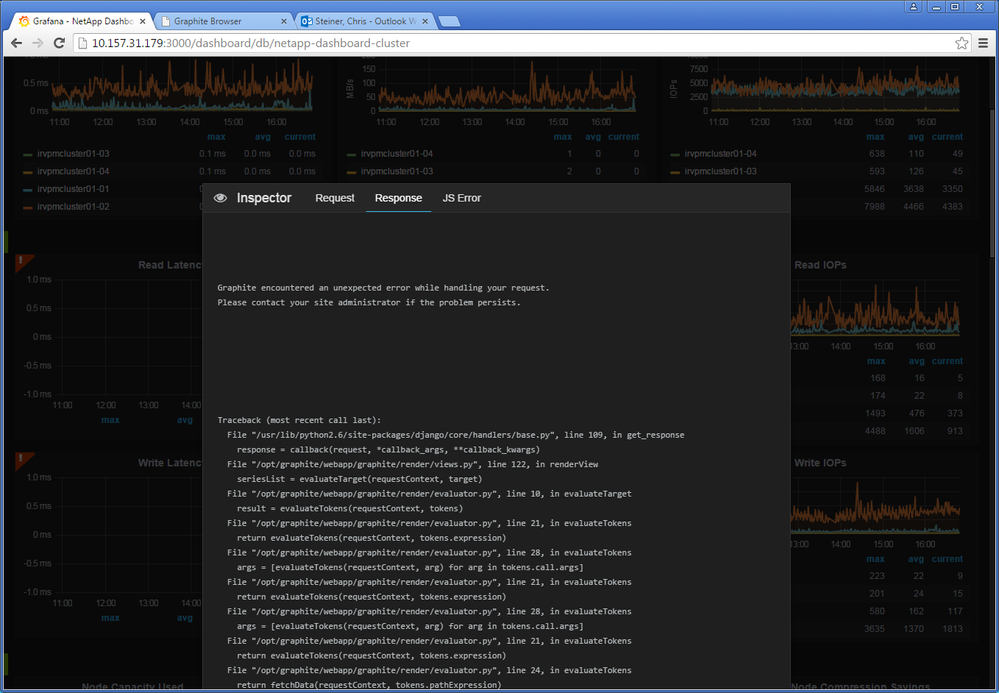Screen dimensions: 999x693
Task: Click 'Please contact your site administrator' line
Action: (369, 303)
